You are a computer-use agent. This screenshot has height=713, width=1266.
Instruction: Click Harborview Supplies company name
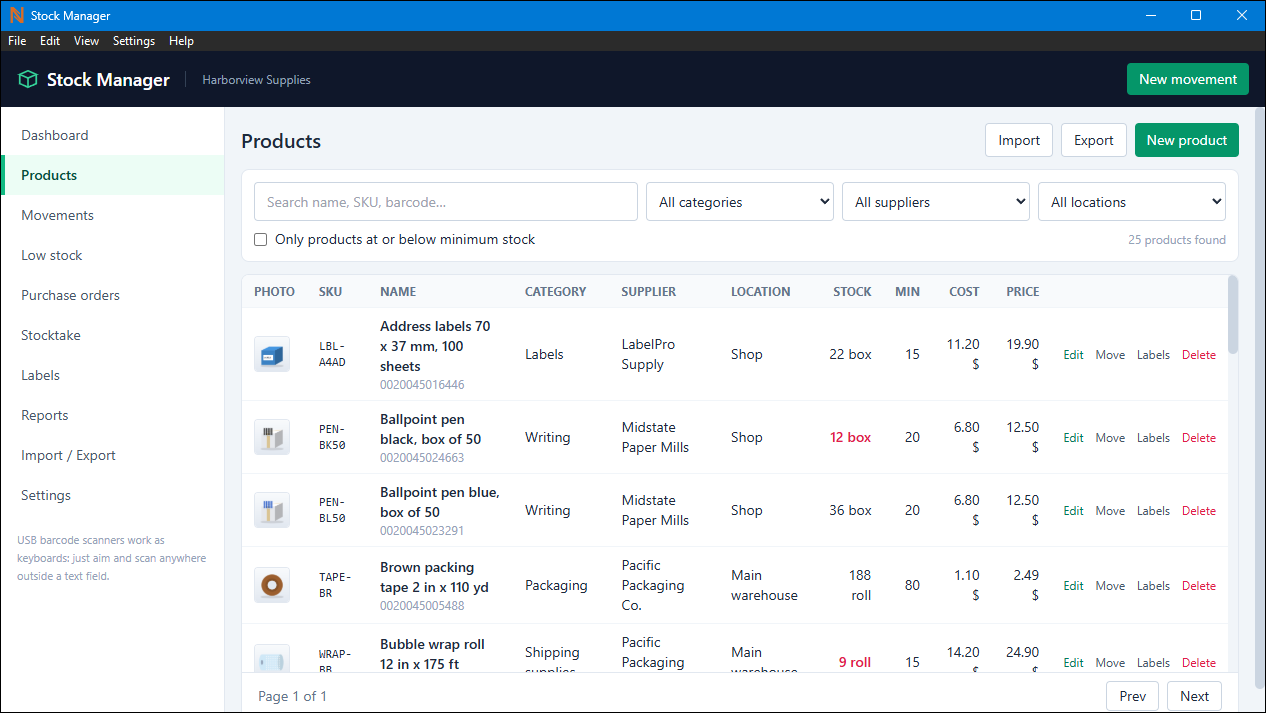(x=256, y=80)
